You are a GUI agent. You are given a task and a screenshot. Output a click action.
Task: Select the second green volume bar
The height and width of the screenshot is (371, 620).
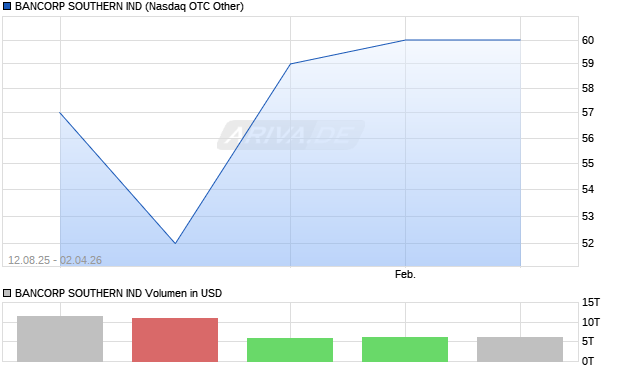pyautogui.click(x=405, y=349)
